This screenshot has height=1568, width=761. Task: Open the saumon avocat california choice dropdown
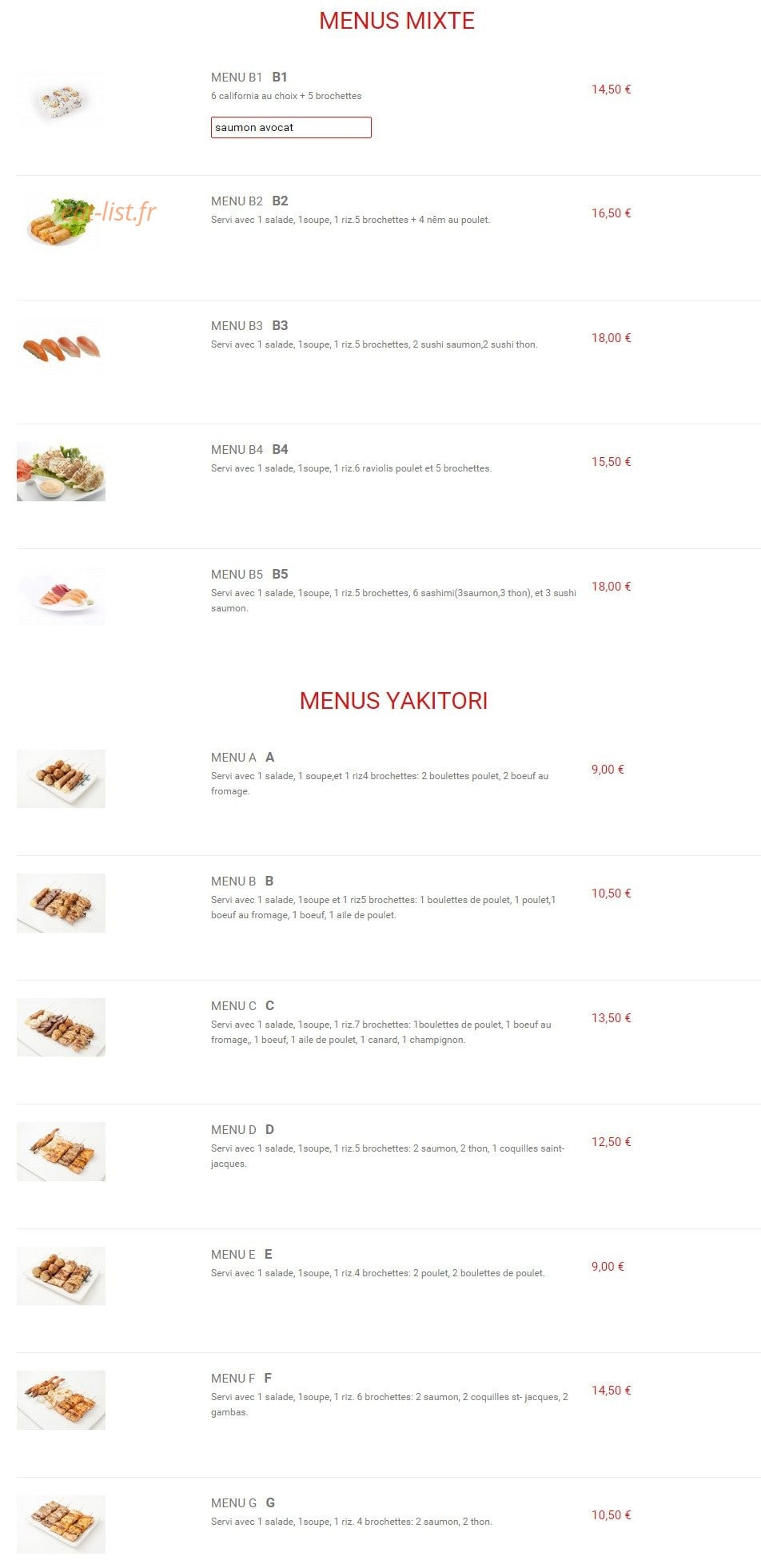point(291,127)
